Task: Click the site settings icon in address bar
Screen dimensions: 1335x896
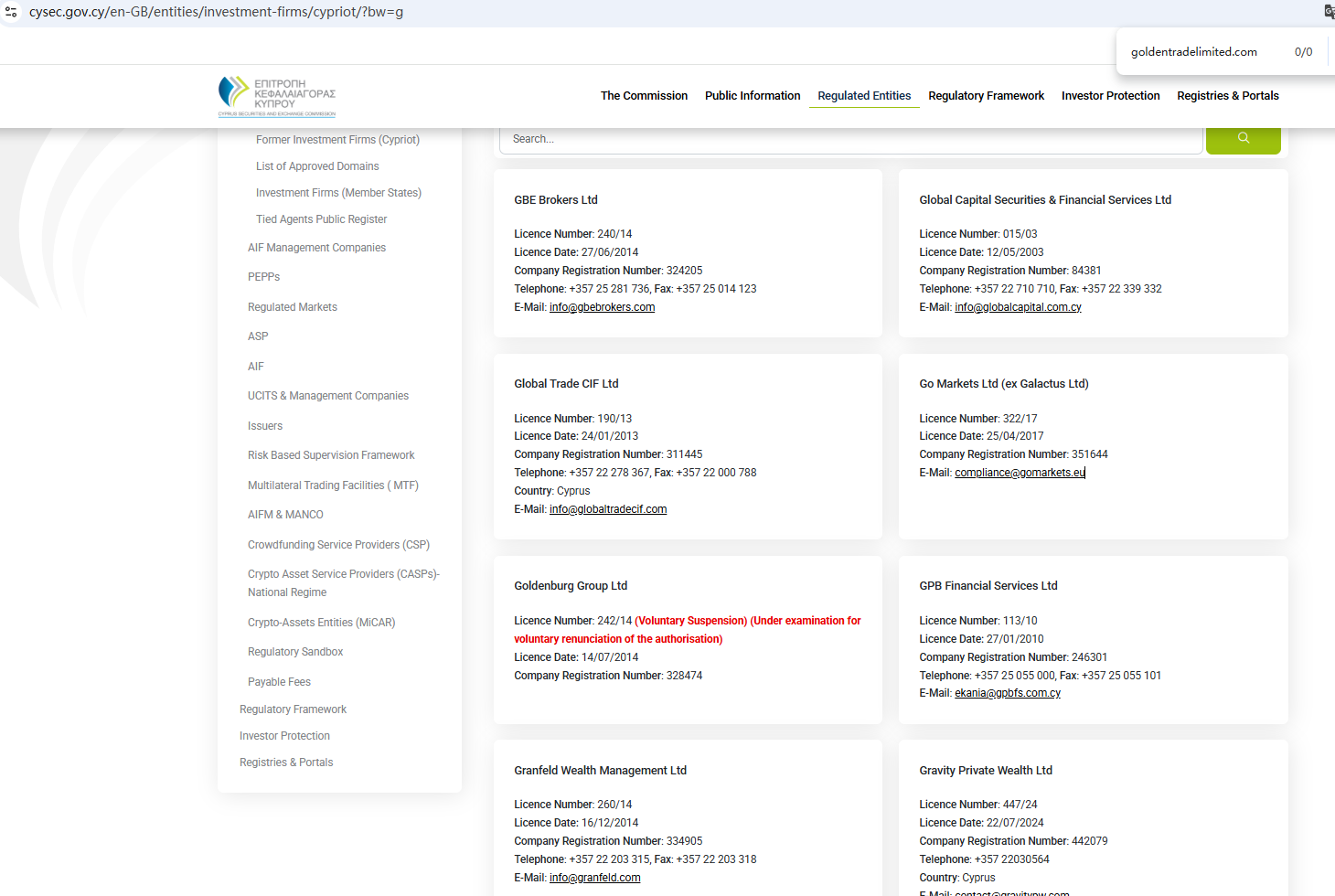Action: pyautogui.click(x=11, y=12)
